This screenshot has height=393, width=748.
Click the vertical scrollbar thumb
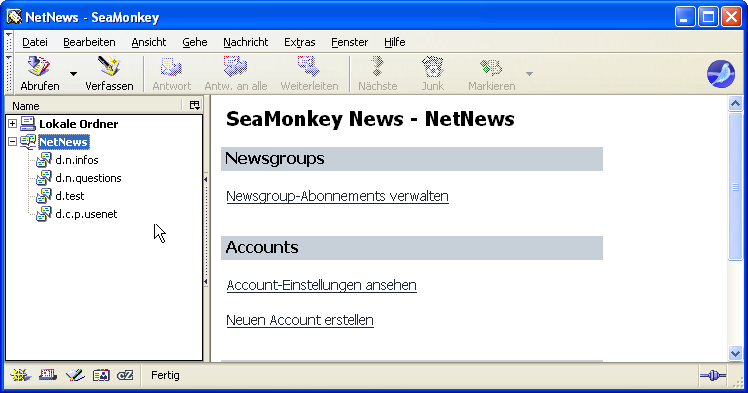tap(735, 187)
